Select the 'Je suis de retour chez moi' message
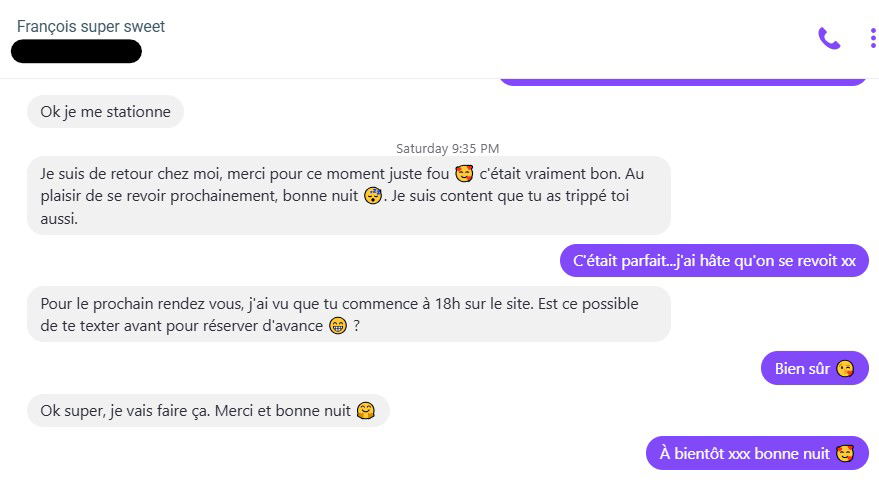The image size is (879, 481). pyautogui.click(x=349, y=196)
